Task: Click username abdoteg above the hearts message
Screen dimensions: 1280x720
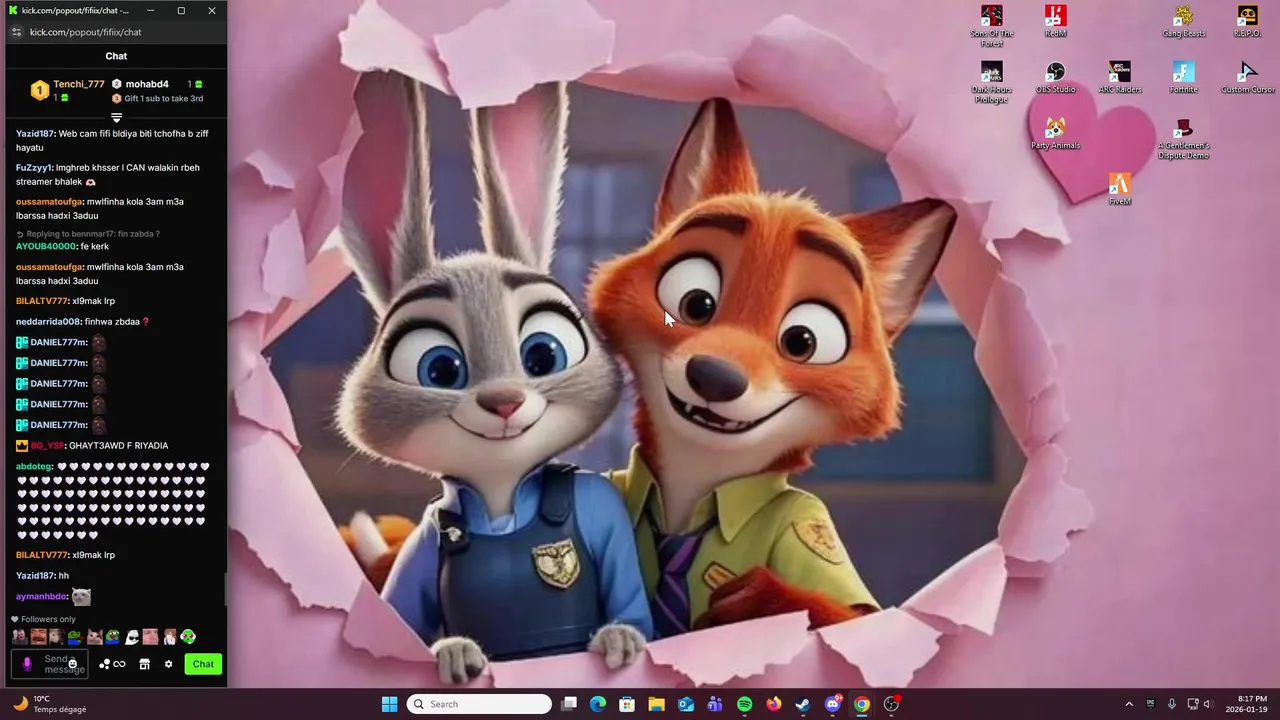Action: pyautogui.click(x=34, y=466)
